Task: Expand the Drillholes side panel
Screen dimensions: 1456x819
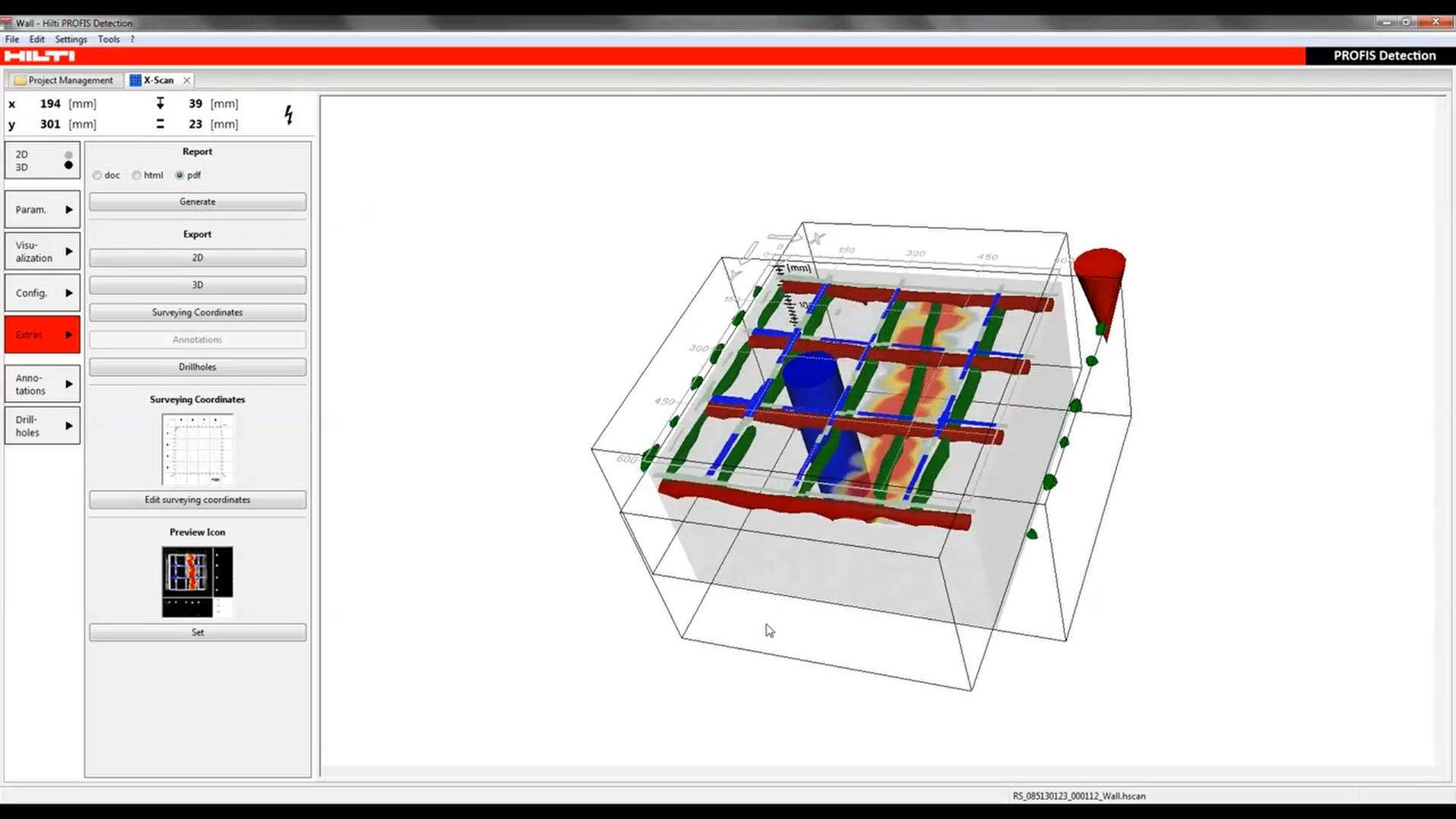Action: (x=42, y=425)
